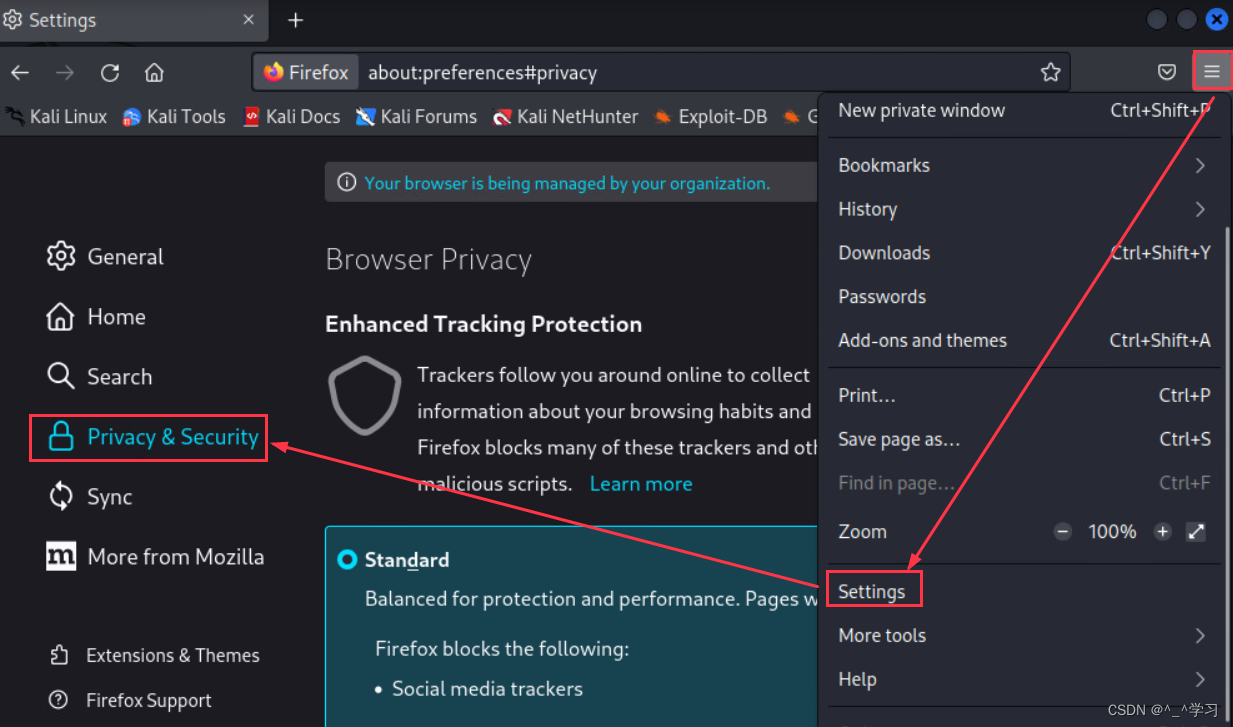Viewport: 1233px width, 727px height.
Task: Choose Print… from the menu
Action: pos(1022,395)
